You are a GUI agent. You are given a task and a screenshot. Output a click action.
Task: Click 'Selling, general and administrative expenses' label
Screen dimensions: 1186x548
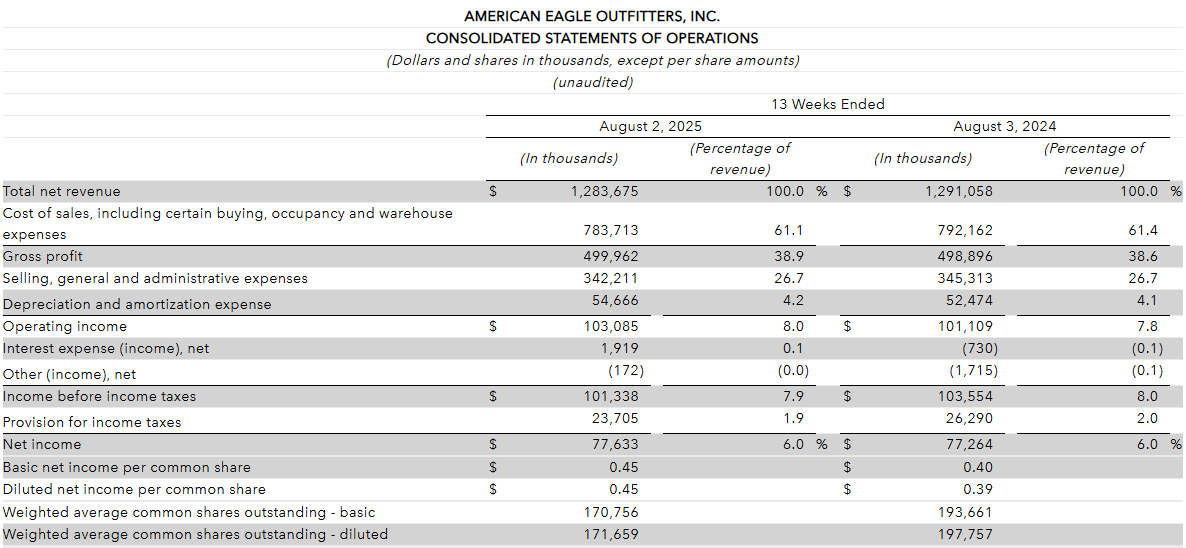(x=155, y=278)
